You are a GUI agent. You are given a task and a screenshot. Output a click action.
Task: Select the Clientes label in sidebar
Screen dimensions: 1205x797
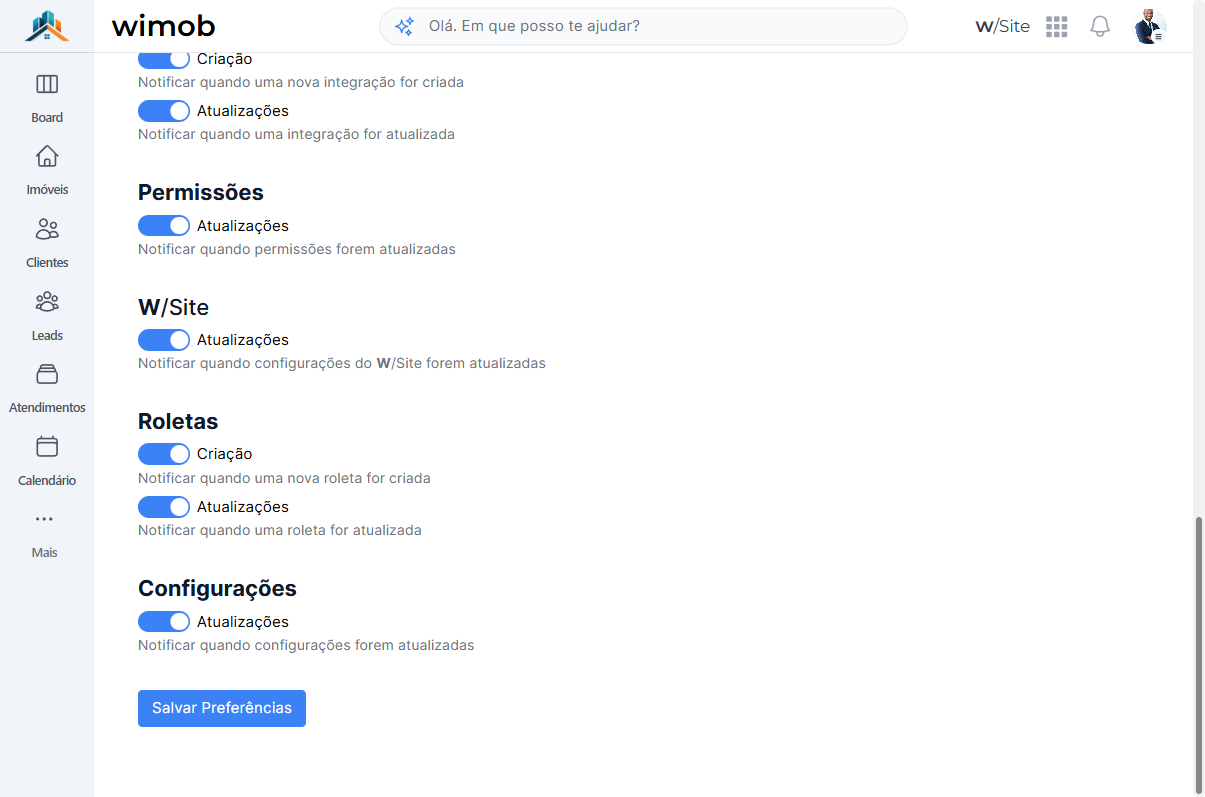(47, 263)
